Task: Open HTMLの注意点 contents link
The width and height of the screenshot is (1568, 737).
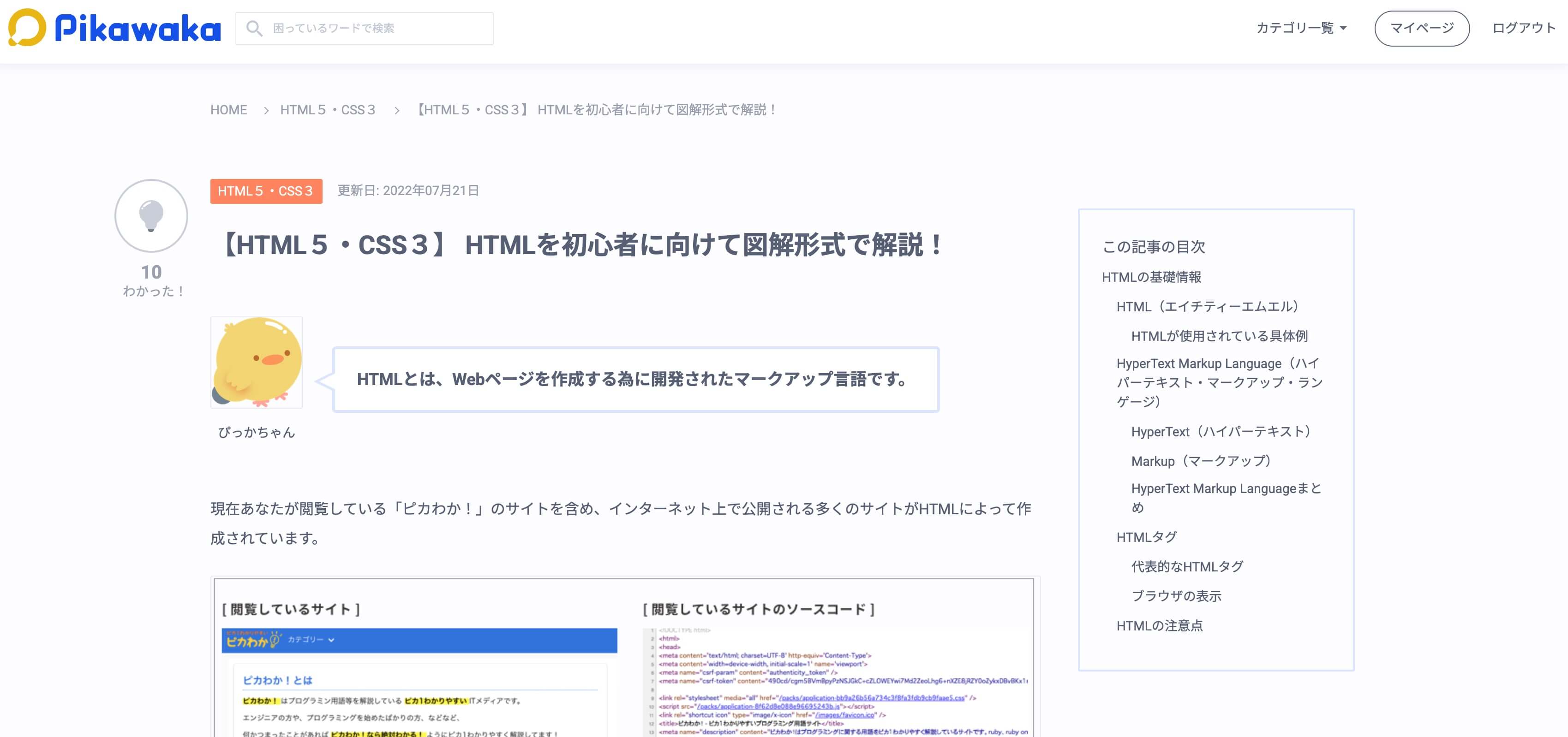Action: tap(1159, 626)
